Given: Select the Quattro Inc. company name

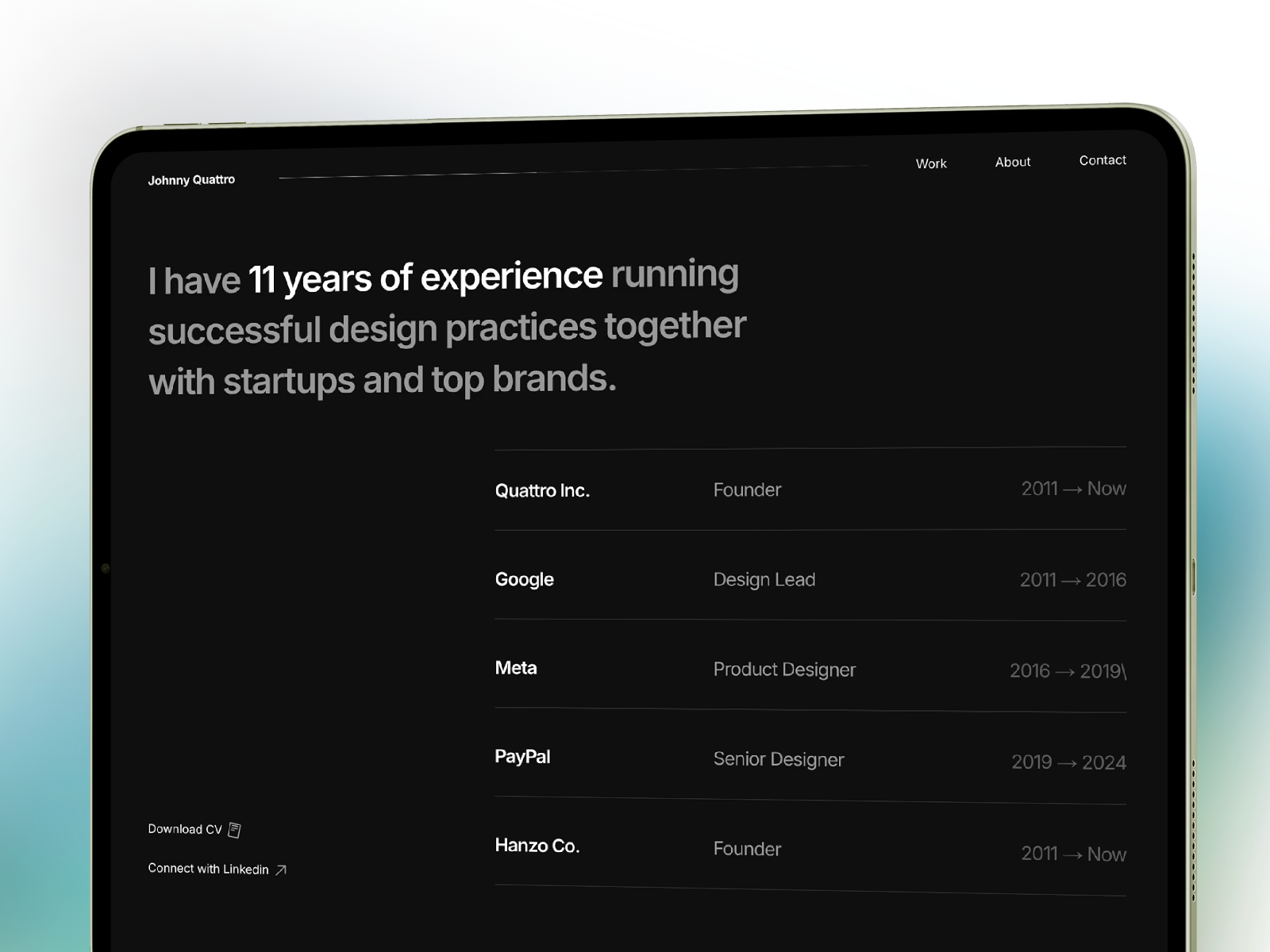Looking at the screenshot, I should coord(542,490).
